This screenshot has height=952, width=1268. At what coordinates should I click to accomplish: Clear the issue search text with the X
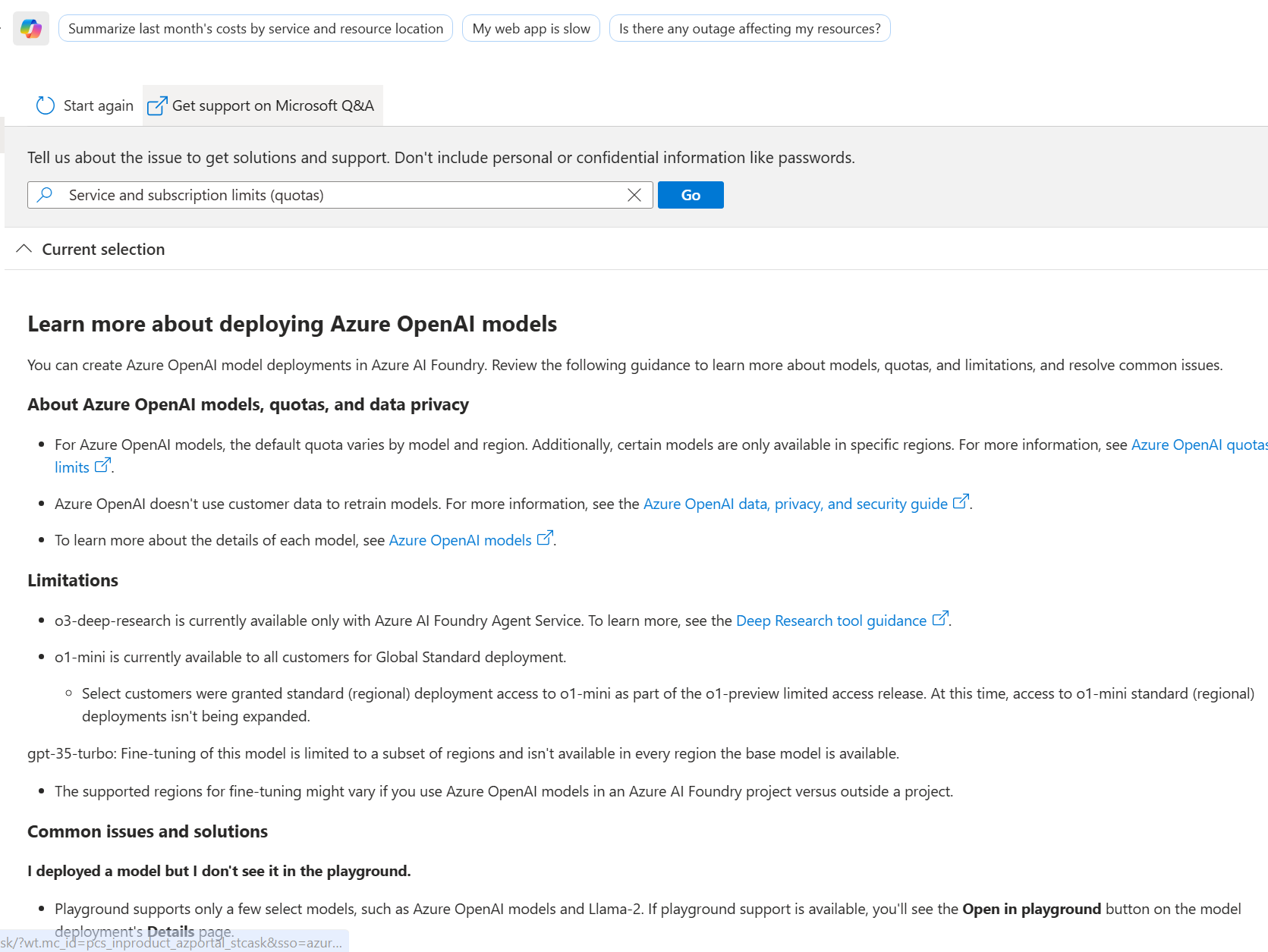pos(634,195)
